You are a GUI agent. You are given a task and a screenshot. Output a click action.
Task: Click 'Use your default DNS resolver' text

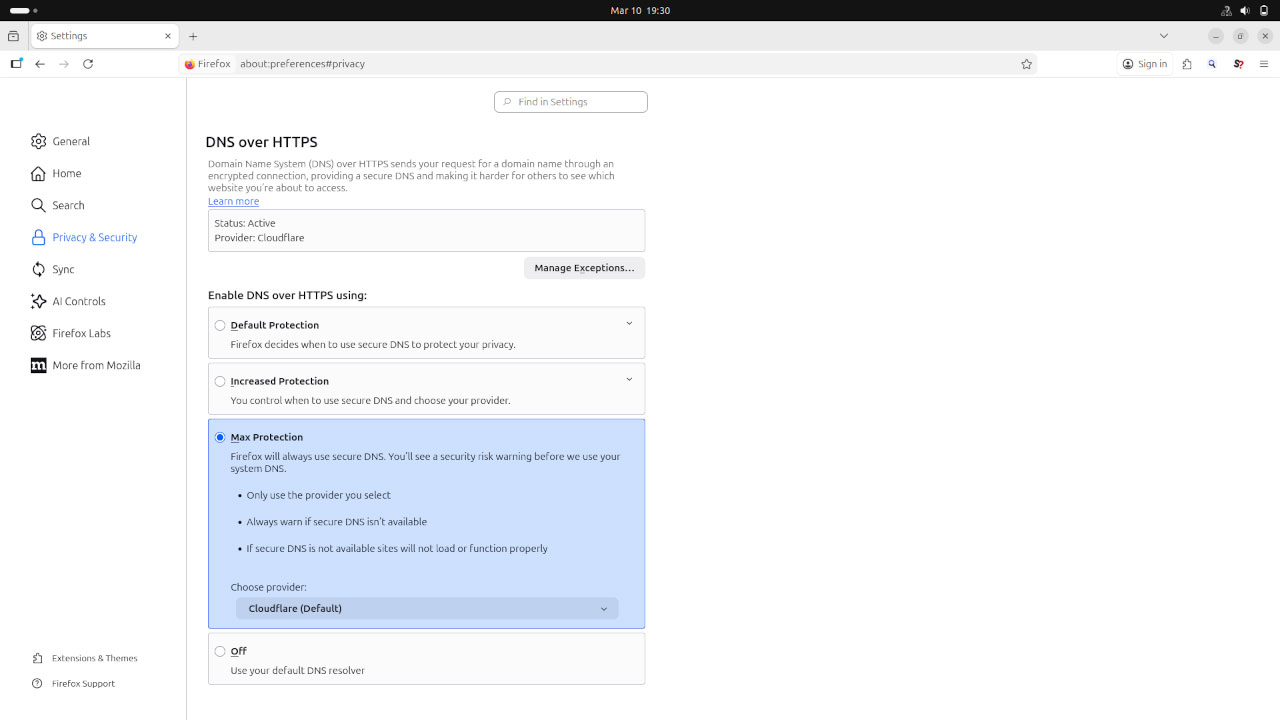pos(297,671)
